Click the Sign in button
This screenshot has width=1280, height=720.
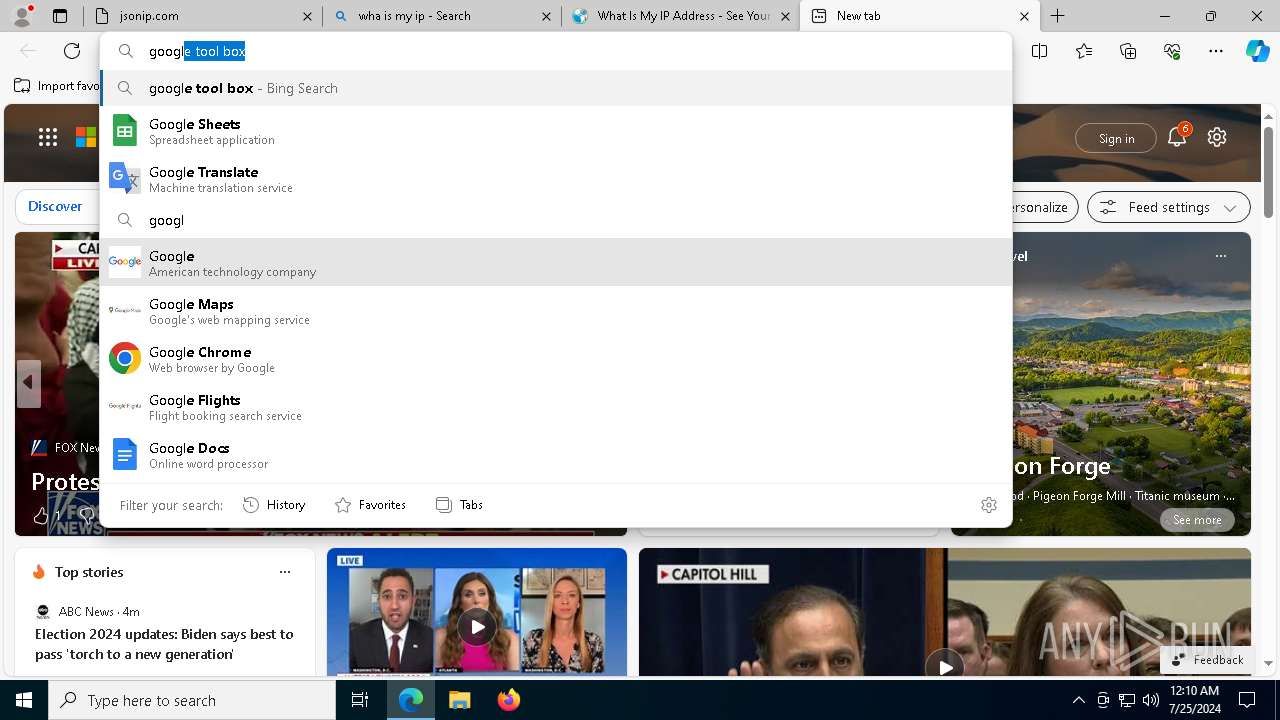point(1116,138)
